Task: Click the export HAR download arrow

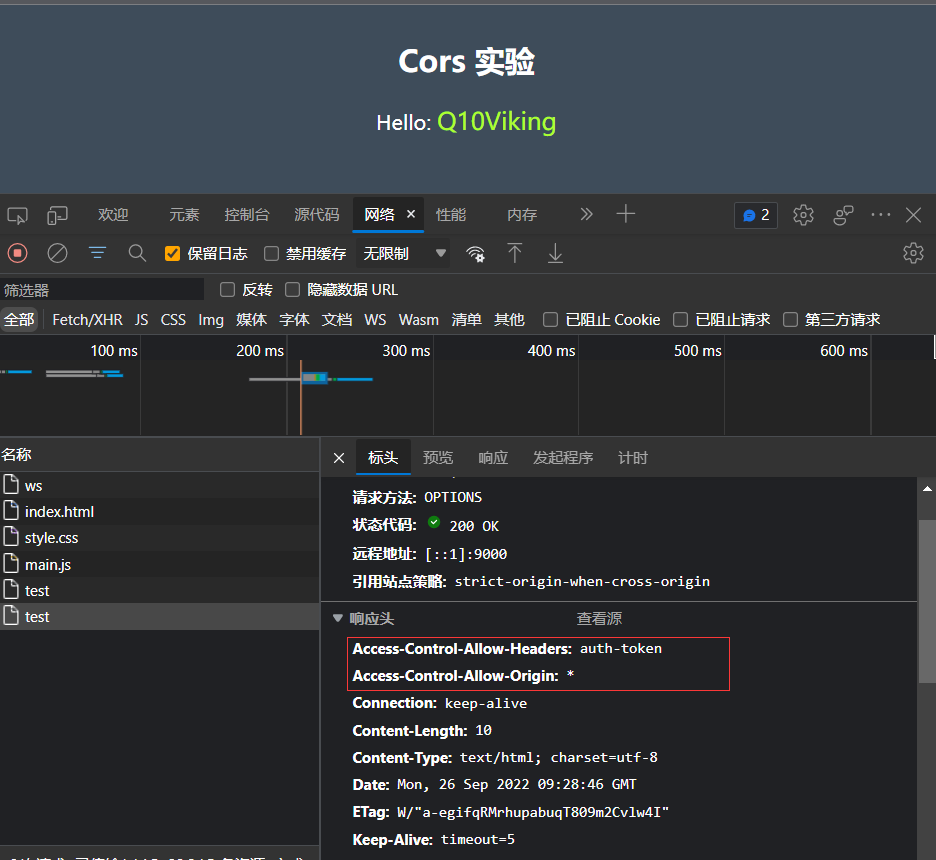Action: [555, 254]
